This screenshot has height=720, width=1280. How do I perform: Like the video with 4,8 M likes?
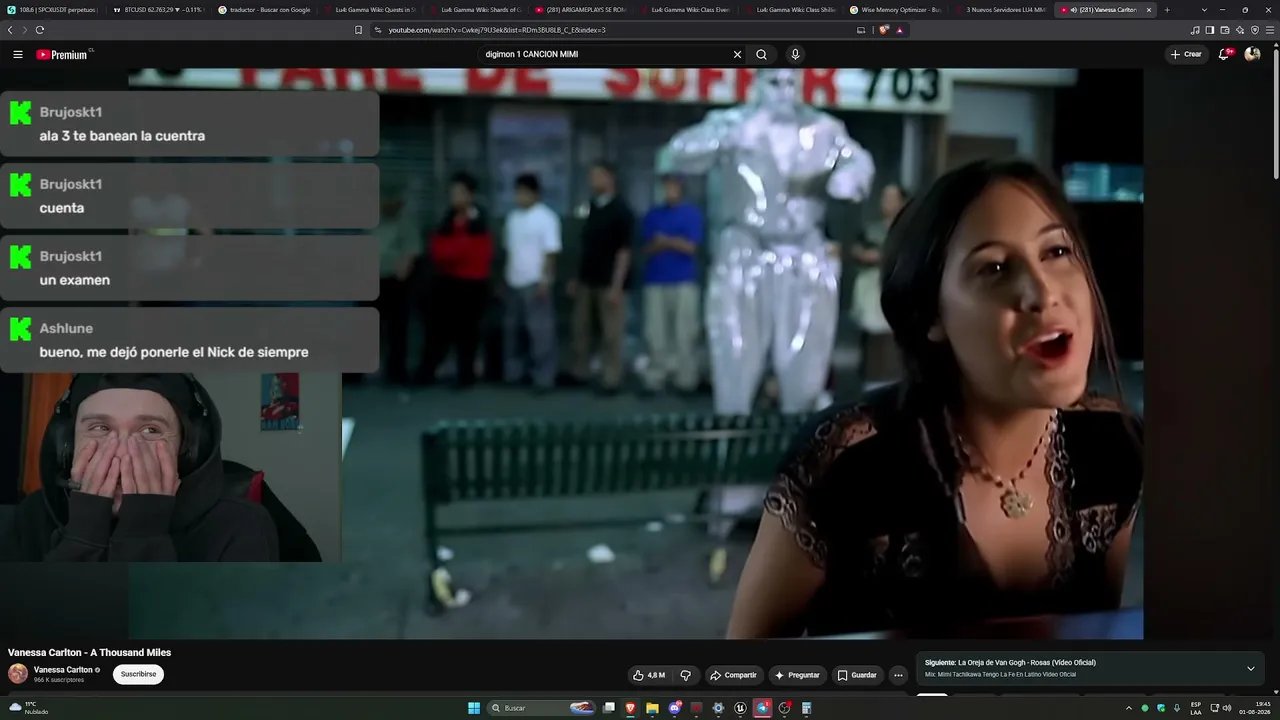click(649, 675)
